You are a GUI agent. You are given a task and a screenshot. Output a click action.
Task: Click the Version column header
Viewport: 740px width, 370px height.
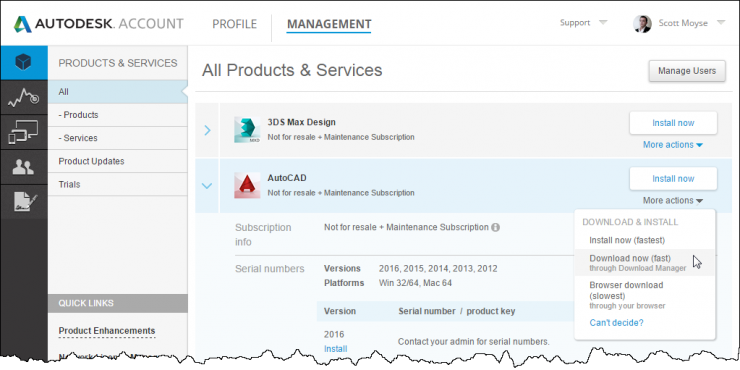pyautogui.click(x=340, y=311)
